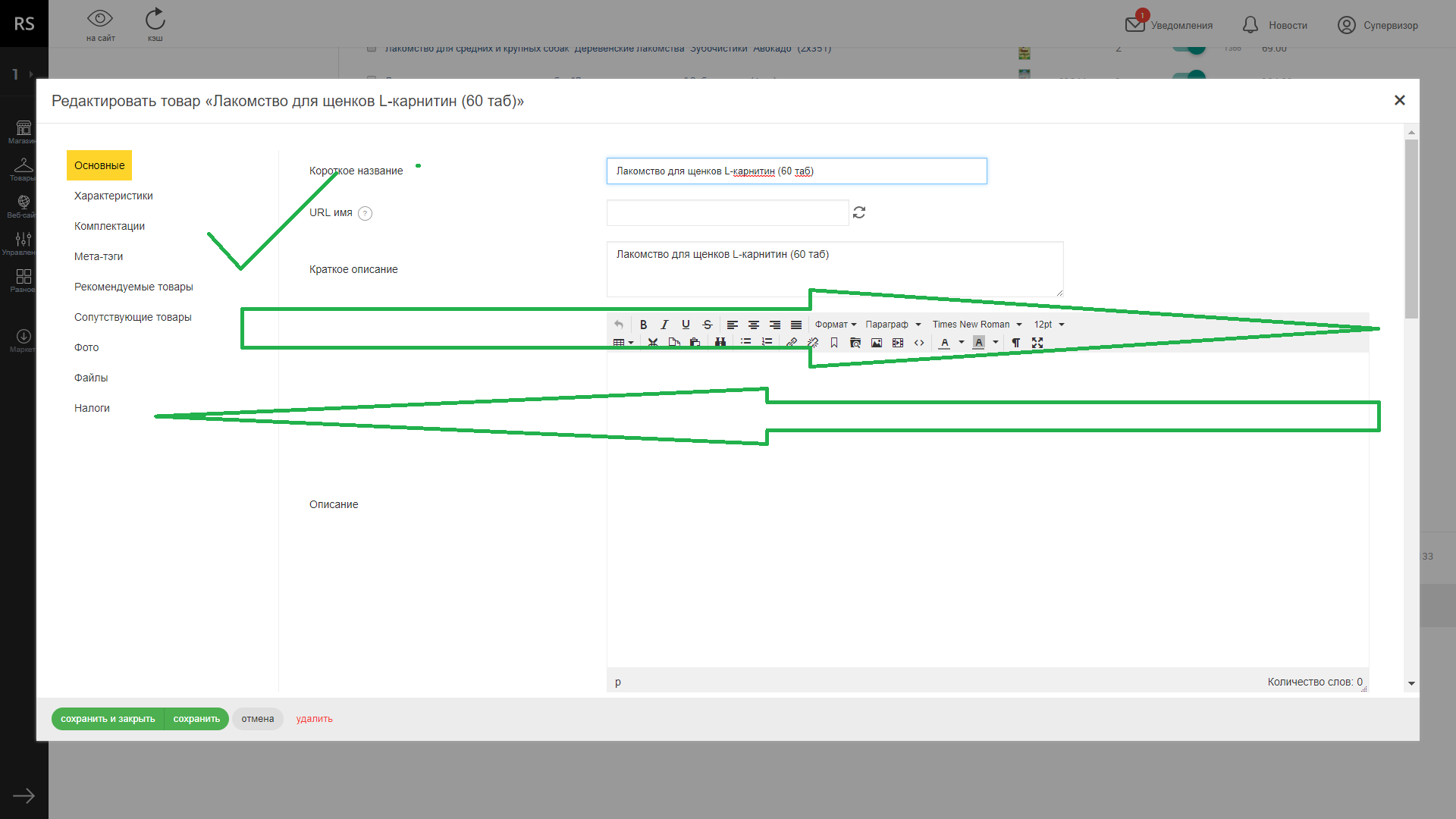The height and width of the screenshot is (819, 1456).
Task: Open the Формат dropdown menu
Action: 835,325
